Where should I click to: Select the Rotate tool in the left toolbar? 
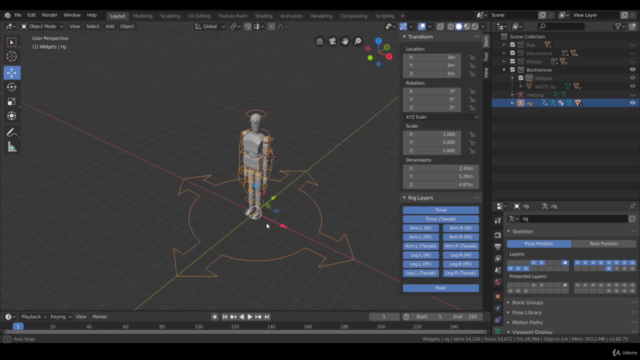(x=12, y=87)
